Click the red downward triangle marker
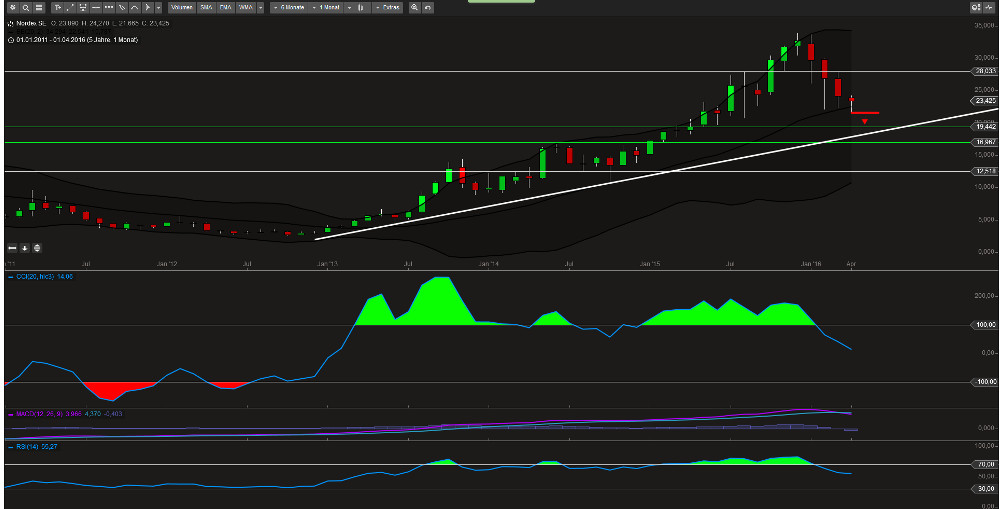This screenshot has width=1000, height=509. (x=865, y=121)
